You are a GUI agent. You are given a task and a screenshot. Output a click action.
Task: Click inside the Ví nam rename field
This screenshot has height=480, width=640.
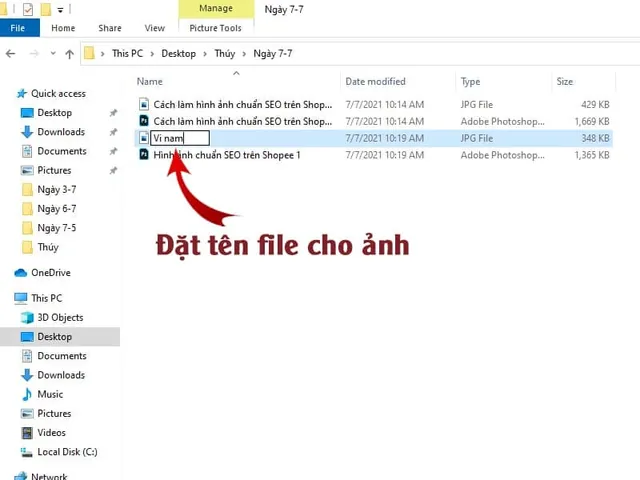tap(180, 138)
